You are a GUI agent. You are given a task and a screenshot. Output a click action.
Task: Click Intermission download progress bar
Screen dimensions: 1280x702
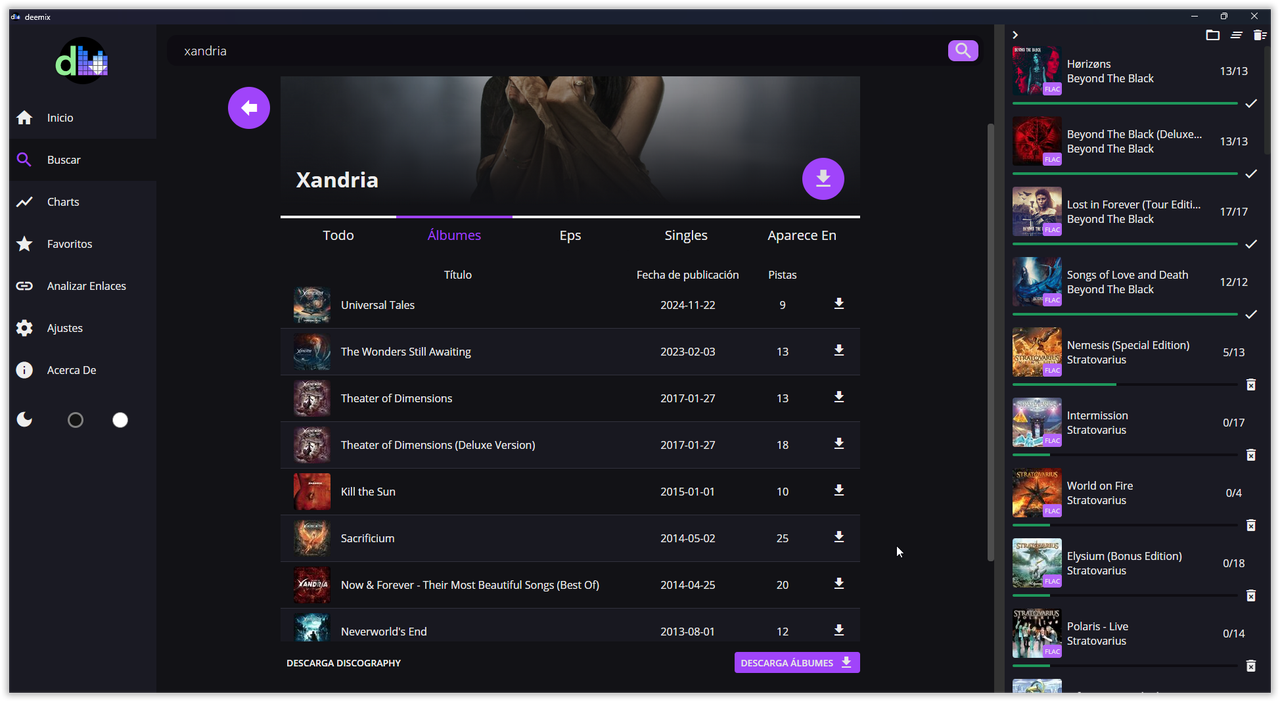coord(1125,455)
